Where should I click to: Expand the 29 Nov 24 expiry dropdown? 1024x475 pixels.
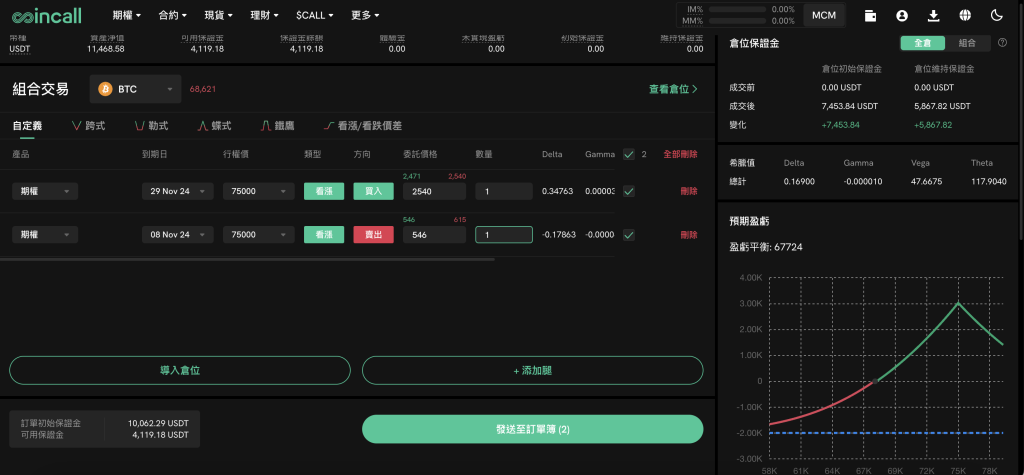coord(177,191)
